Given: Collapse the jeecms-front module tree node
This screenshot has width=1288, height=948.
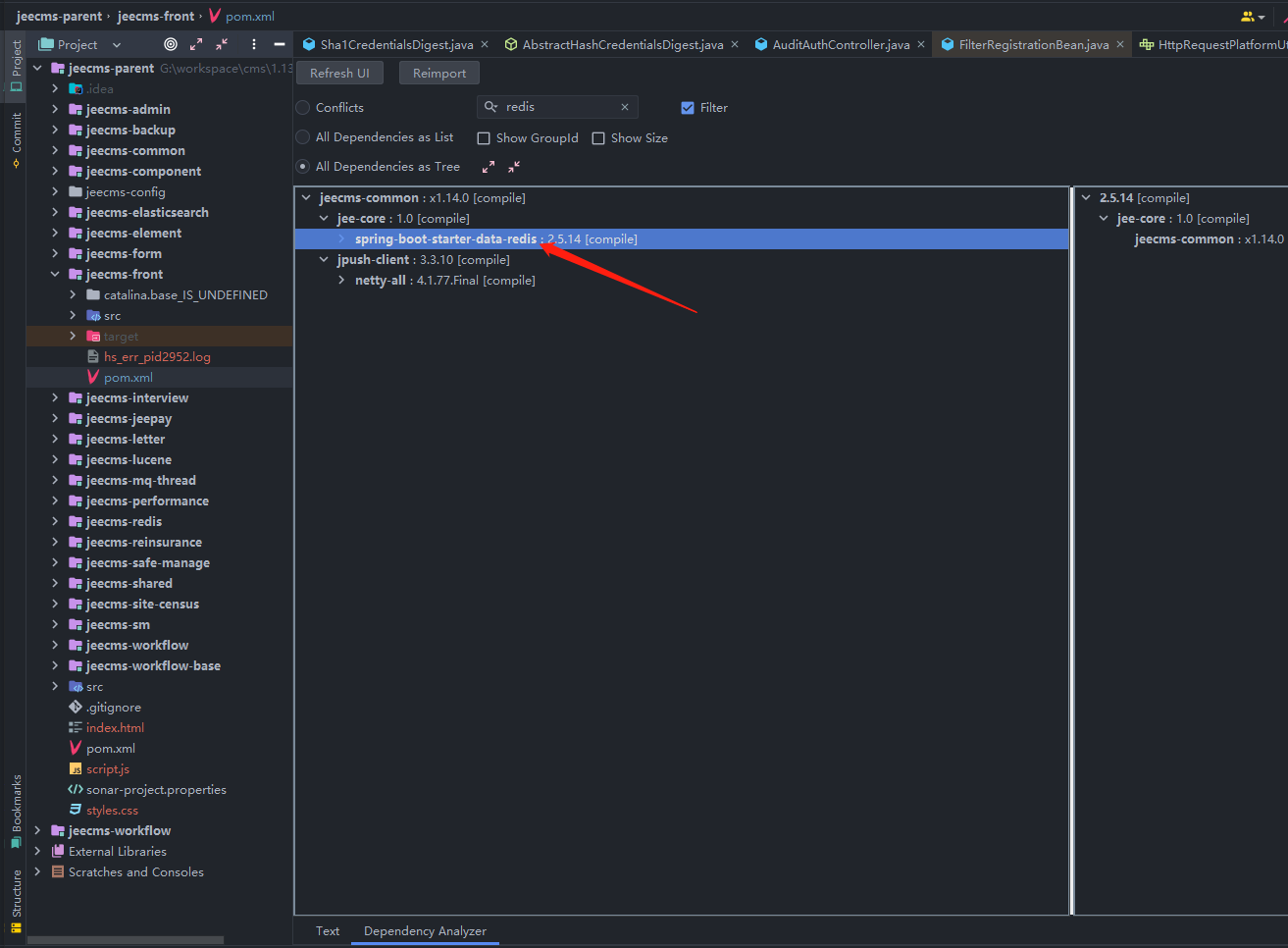Looking at the screenshot, I should [x=55, y=274].
